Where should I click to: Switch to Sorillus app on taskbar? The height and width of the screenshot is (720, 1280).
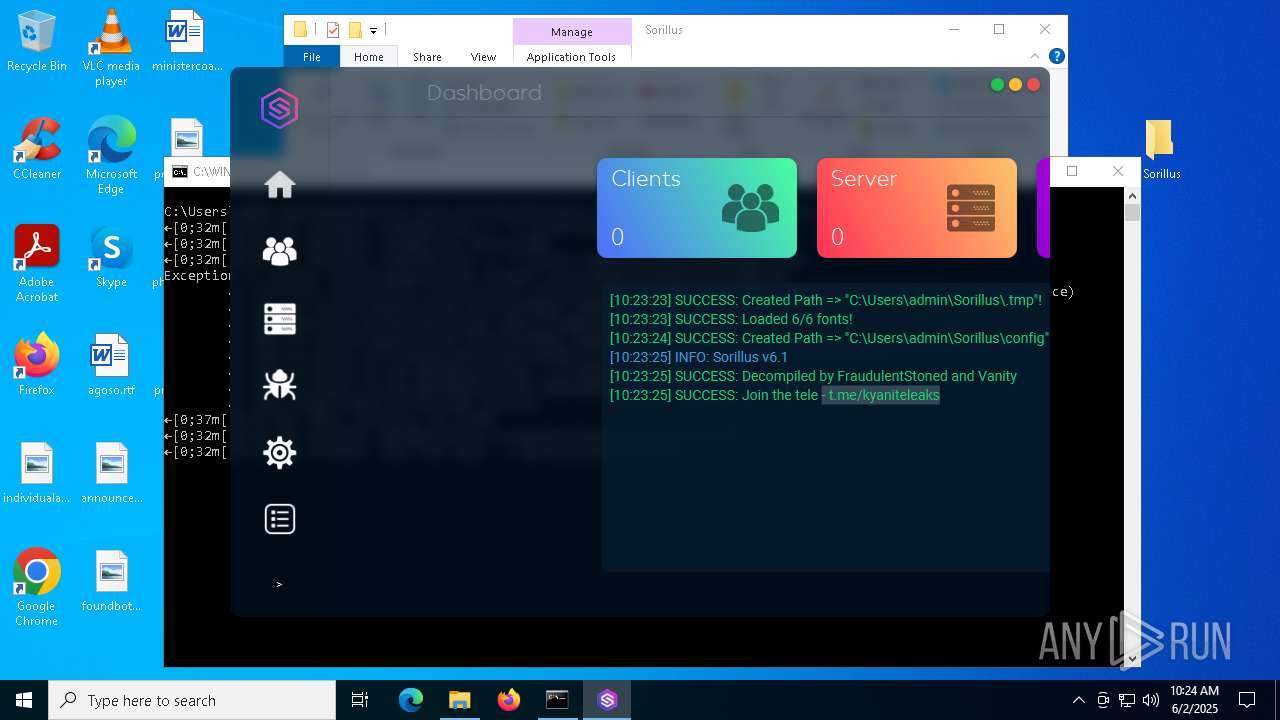coord(607,700)
